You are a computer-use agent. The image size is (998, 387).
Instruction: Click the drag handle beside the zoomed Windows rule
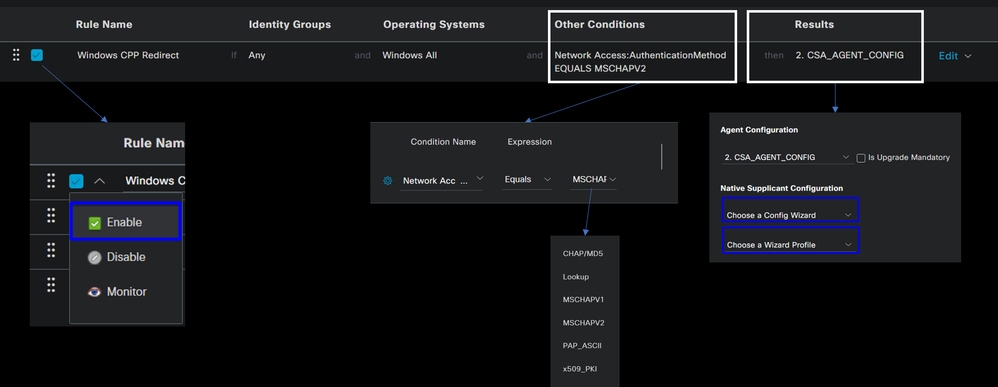click(x=51, y=181)
